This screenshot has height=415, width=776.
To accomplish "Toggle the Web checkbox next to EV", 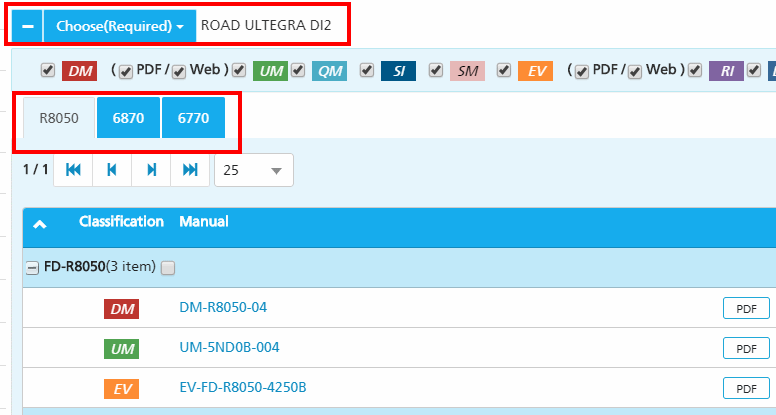I will [635, 72].
